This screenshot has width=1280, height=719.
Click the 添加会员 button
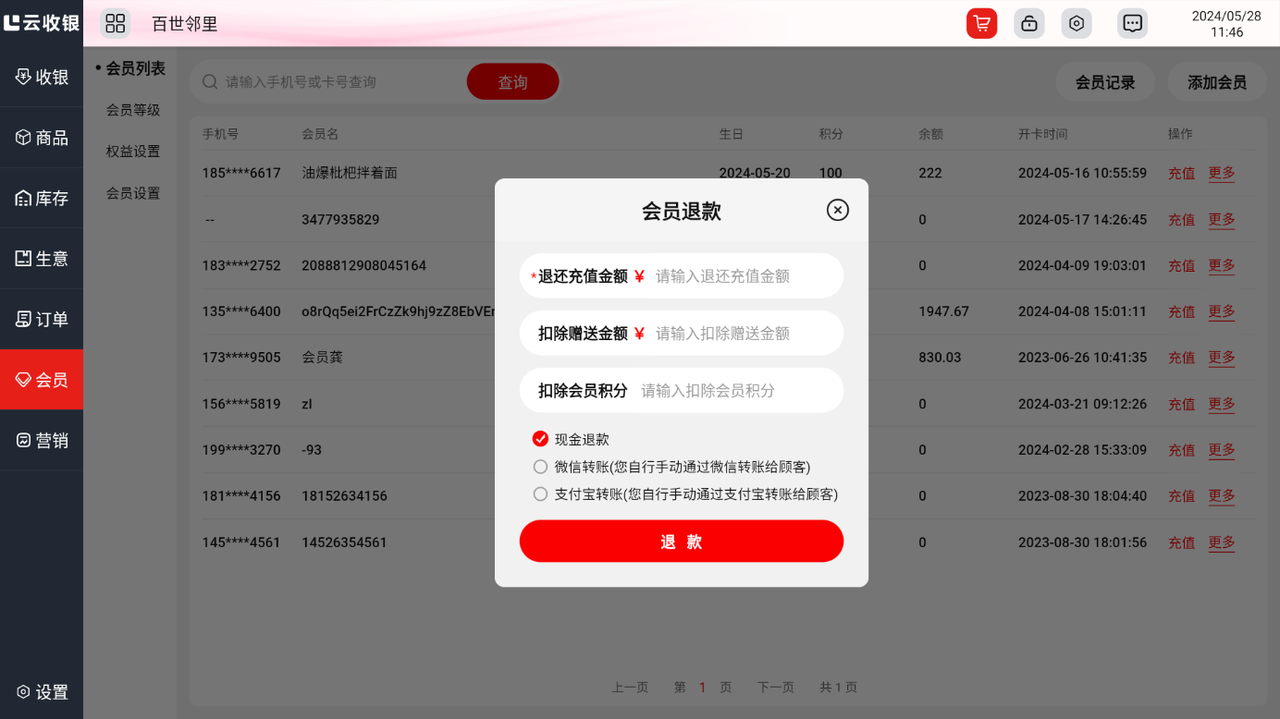point(1216,82)
